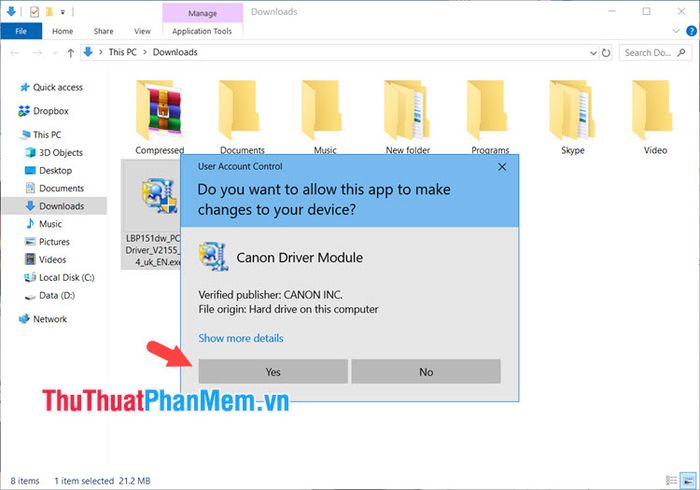This screenshot has width=700, height=490.
Task: Open Music in navigation pane
Action: (x=50, y=224)
